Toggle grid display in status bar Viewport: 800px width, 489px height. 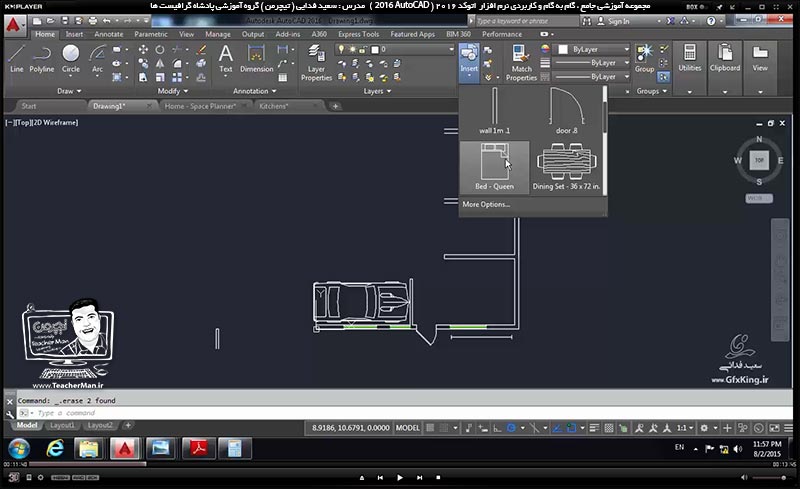(x=431, y=428)
